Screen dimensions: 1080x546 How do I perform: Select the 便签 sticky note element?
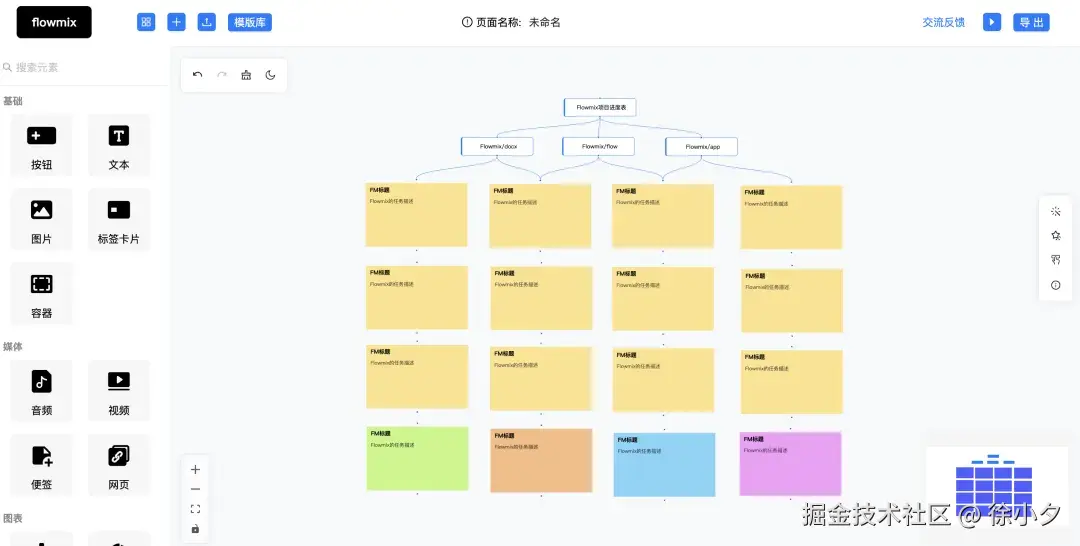tap(41, 465)
